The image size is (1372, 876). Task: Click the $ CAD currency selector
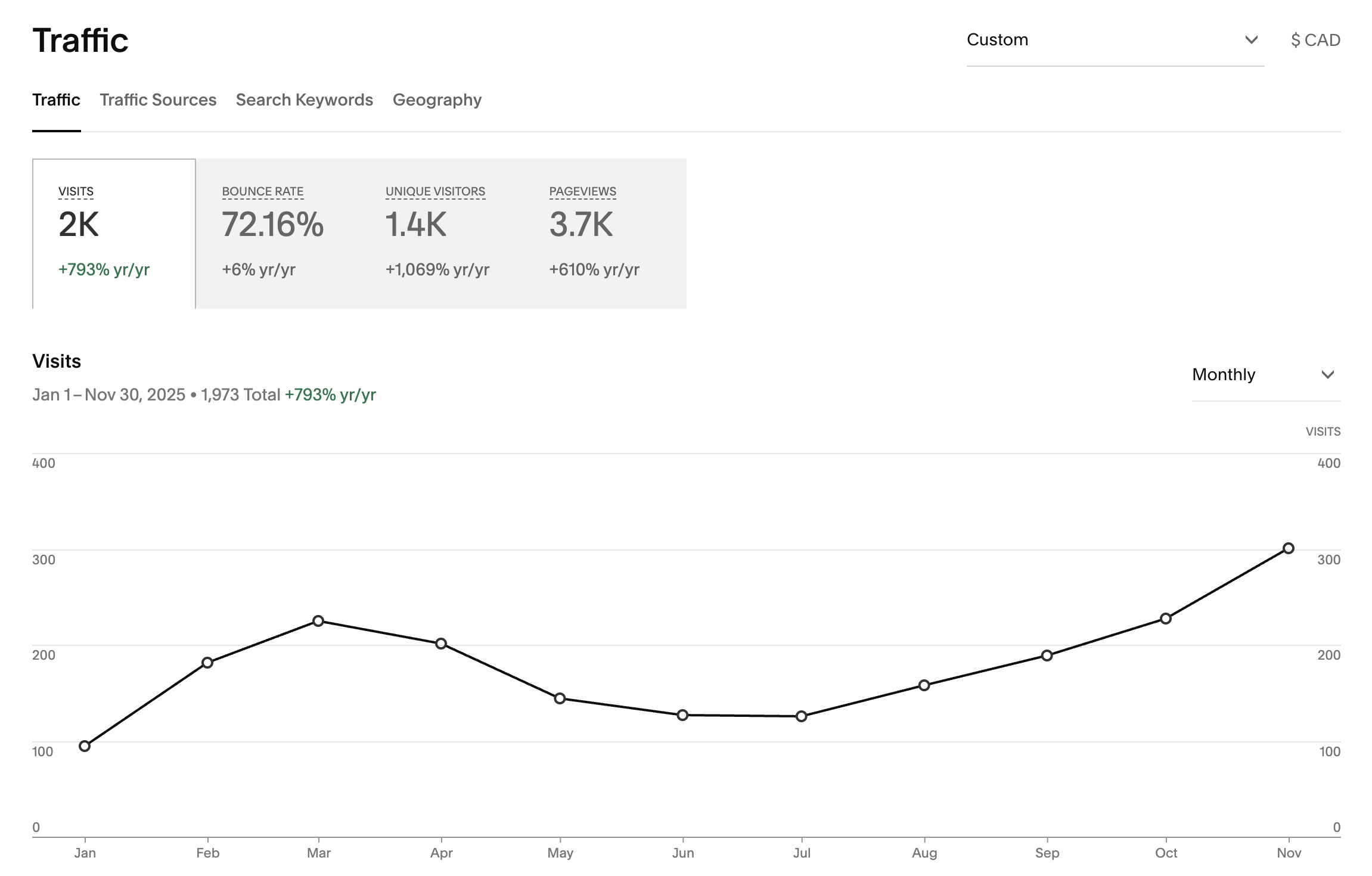(1315, 41)
